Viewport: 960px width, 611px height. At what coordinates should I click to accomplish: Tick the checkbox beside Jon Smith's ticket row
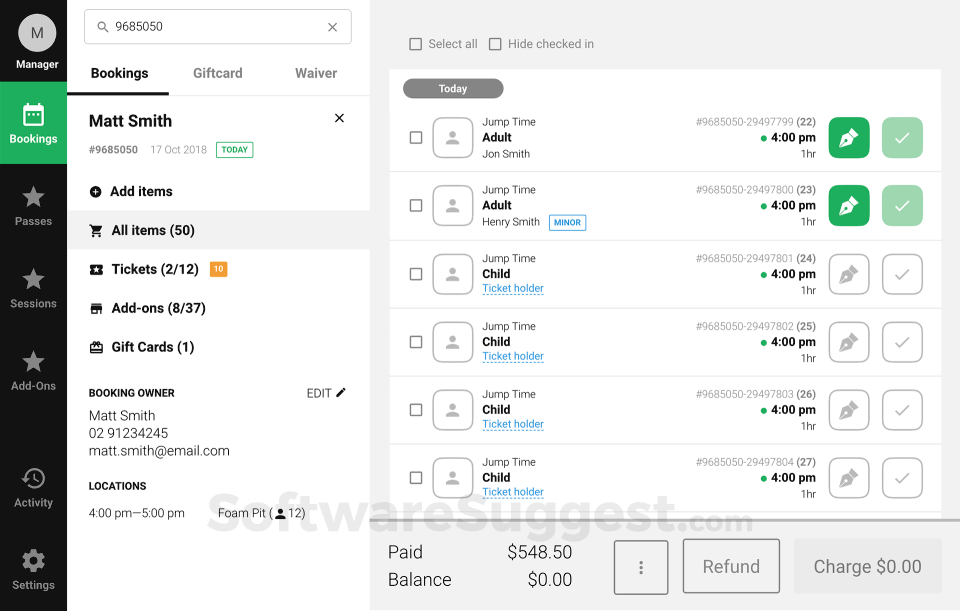[416, 138]
